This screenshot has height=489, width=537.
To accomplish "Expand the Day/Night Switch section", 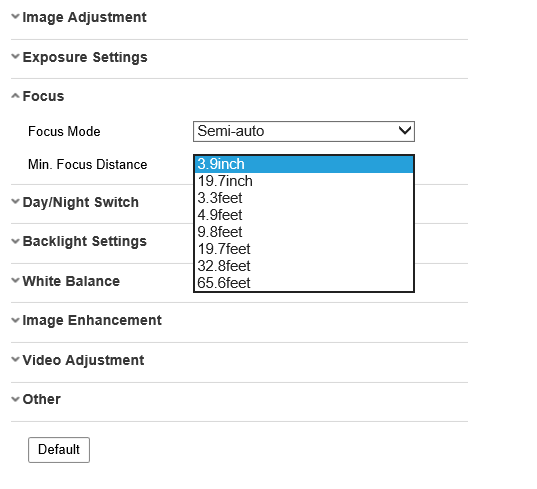I will point(75,202).
